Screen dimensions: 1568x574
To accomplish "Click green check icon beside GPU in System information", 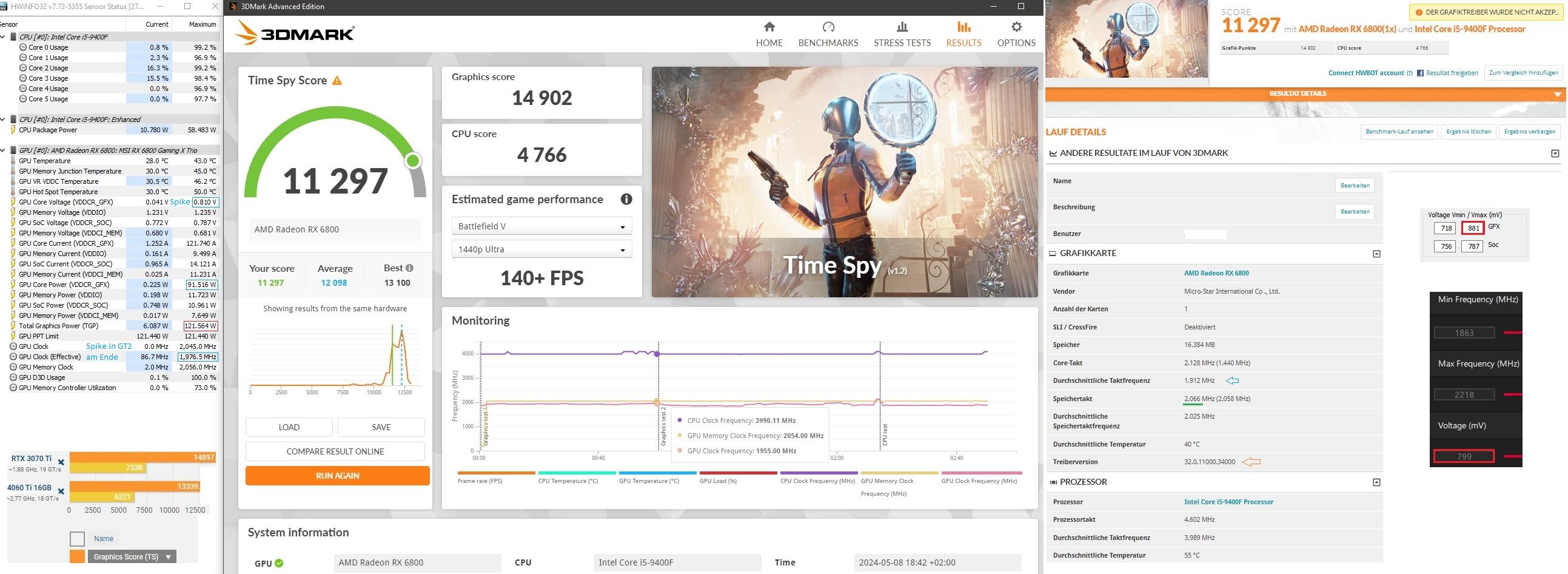I will tap(279, 563).
